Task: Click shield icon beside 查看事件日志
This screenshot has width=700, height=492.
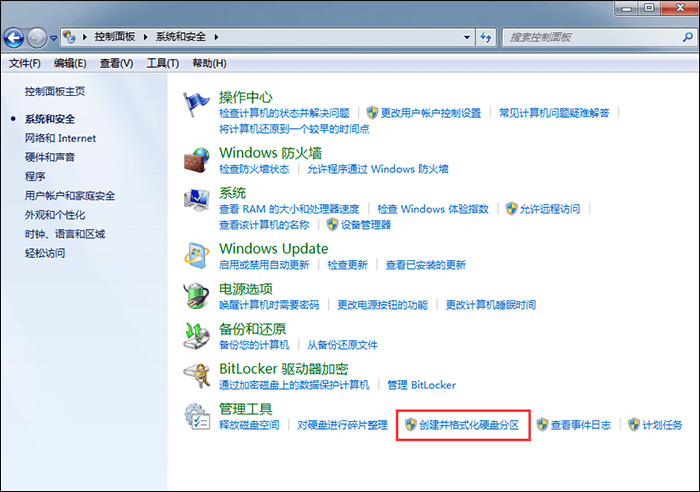Action: (542, 425)
